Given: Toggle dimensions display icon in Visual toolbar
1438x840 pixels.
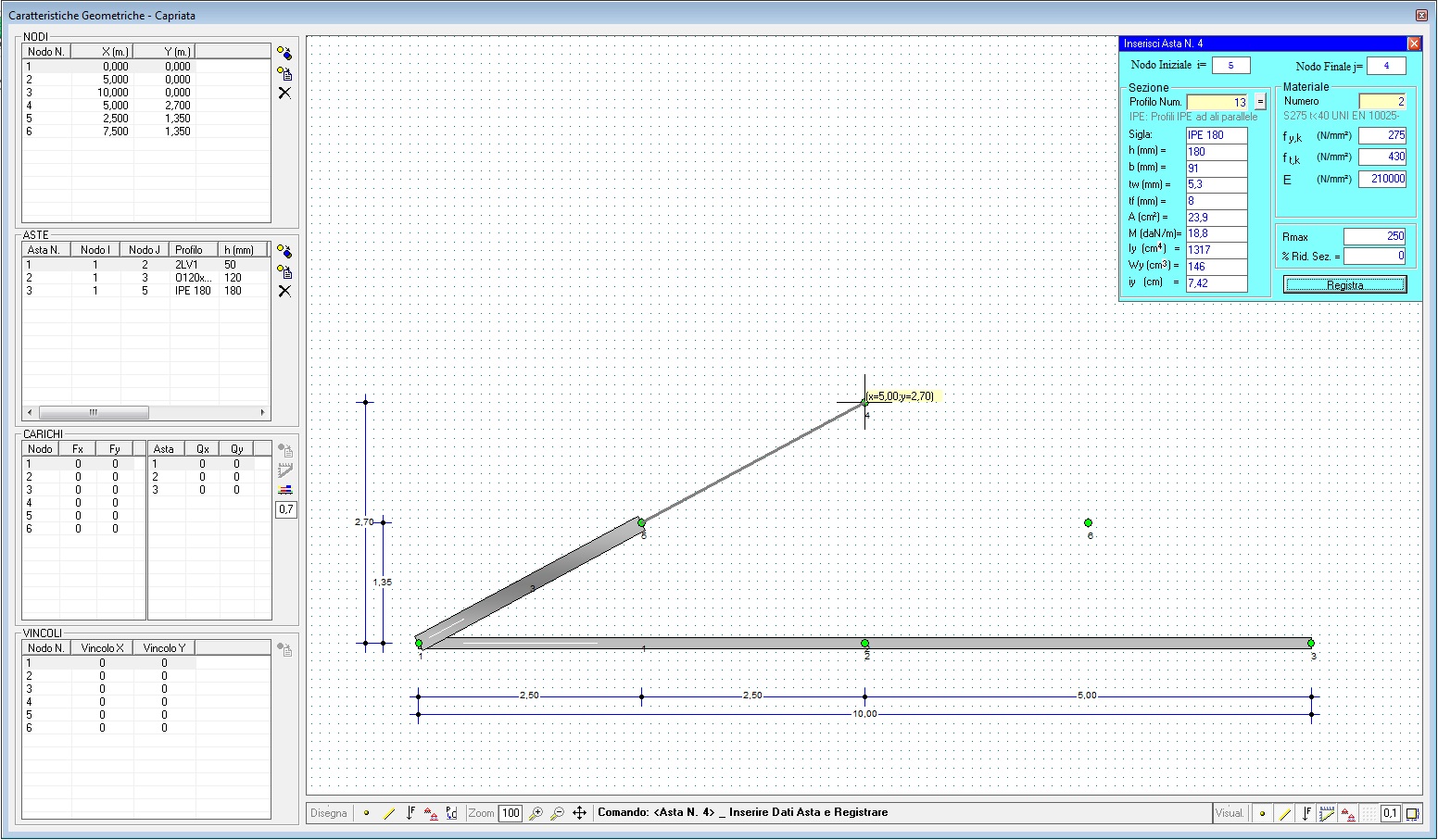Looking at the screenshot, I should [x=1413, y=814].
